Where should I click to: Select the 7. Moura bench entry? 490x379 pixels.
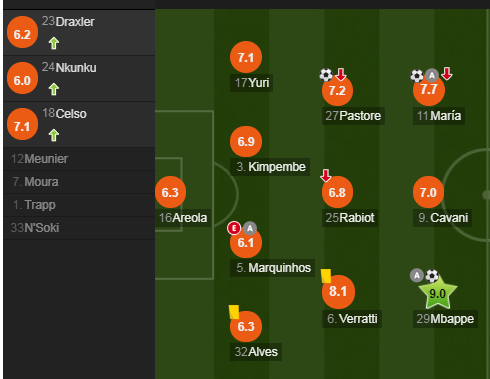(79, 182)
